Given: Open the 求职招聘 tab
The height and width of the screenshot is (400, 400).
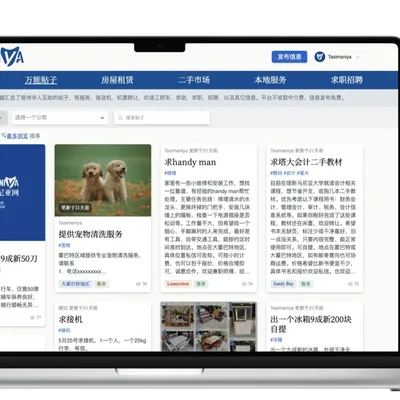Looking at the screenshot, I should click(x=347, y=80).
